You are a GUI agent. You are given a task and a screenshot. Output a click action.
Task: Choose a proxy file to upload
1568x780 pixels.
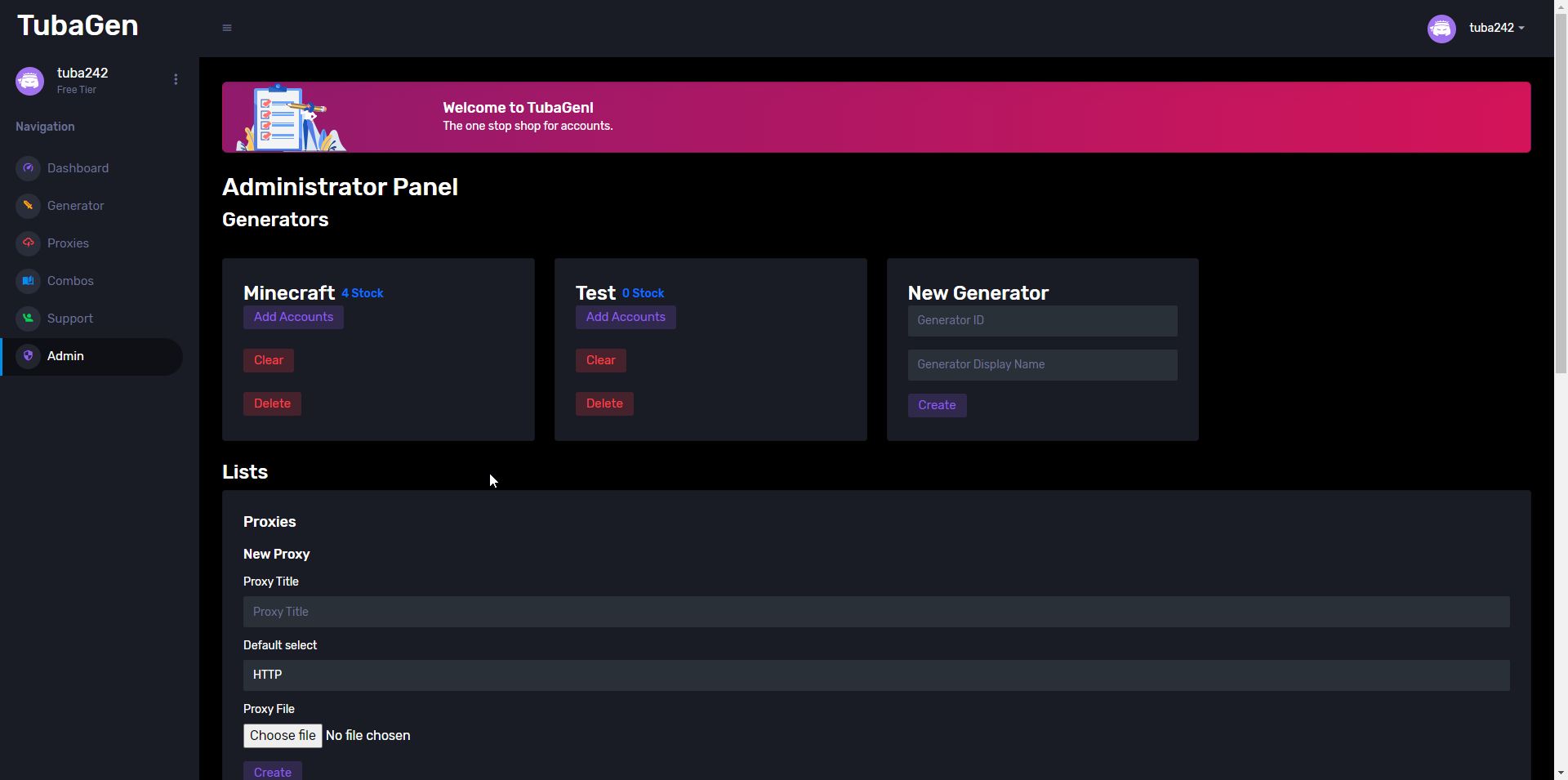(x=283, y=736)
